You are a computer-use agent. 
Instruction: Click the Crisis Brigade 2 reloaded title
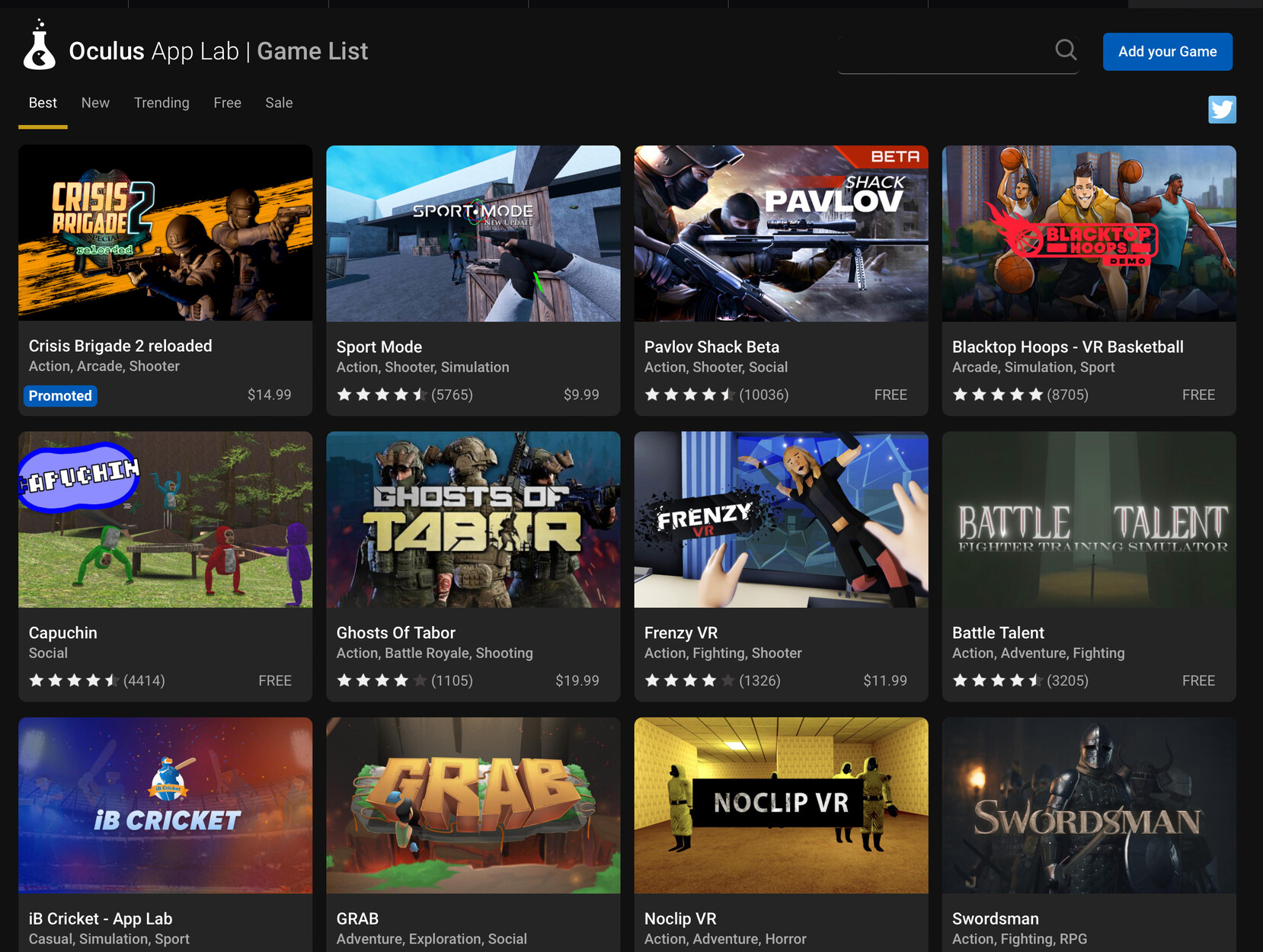click(x=120, y=346)
